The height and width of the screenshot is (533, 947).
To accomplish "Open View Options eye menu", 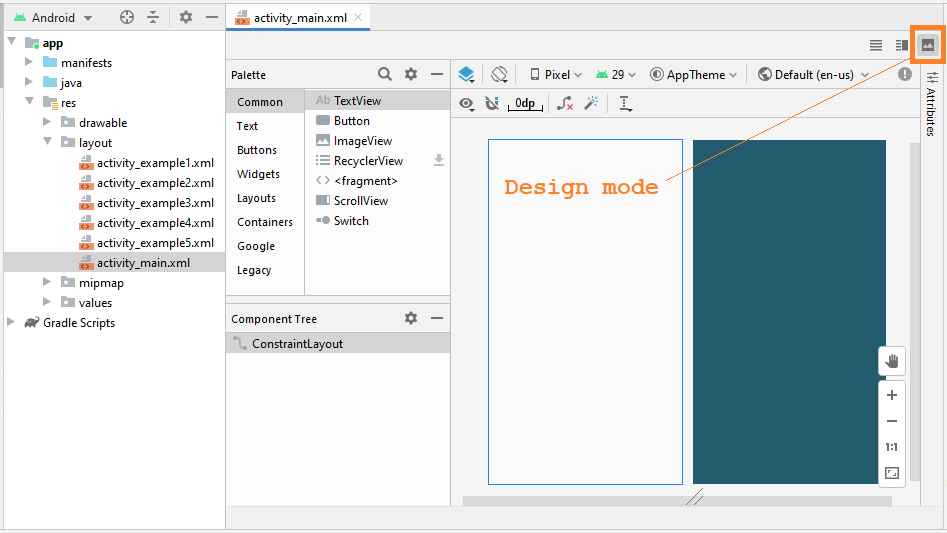I will [466, 104].
